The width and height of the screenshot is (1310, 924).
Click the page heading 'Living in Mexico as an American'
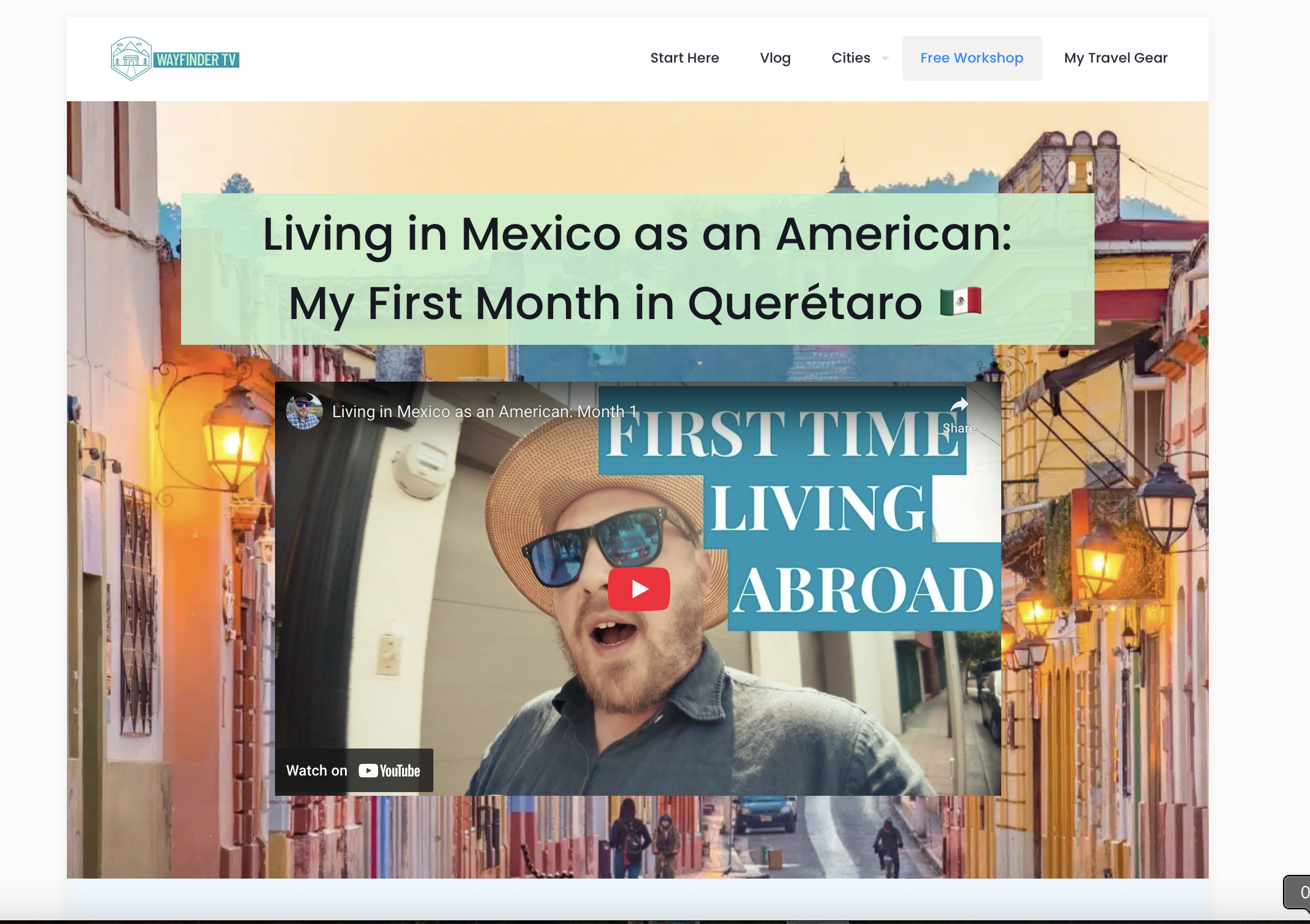coord(637,234)
